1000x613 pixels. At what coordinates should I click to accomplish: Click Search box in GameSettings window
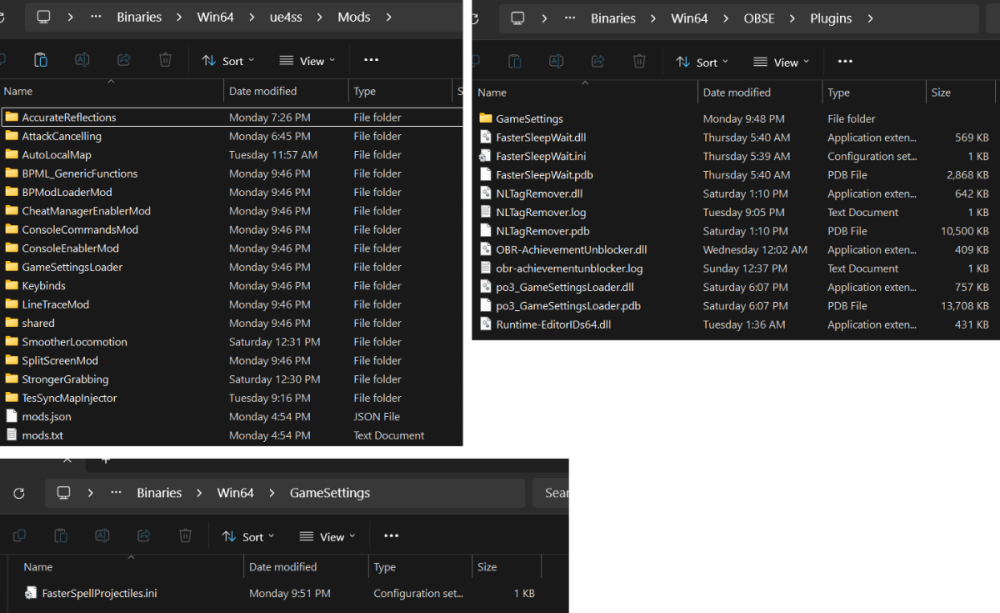click(550, 493)
